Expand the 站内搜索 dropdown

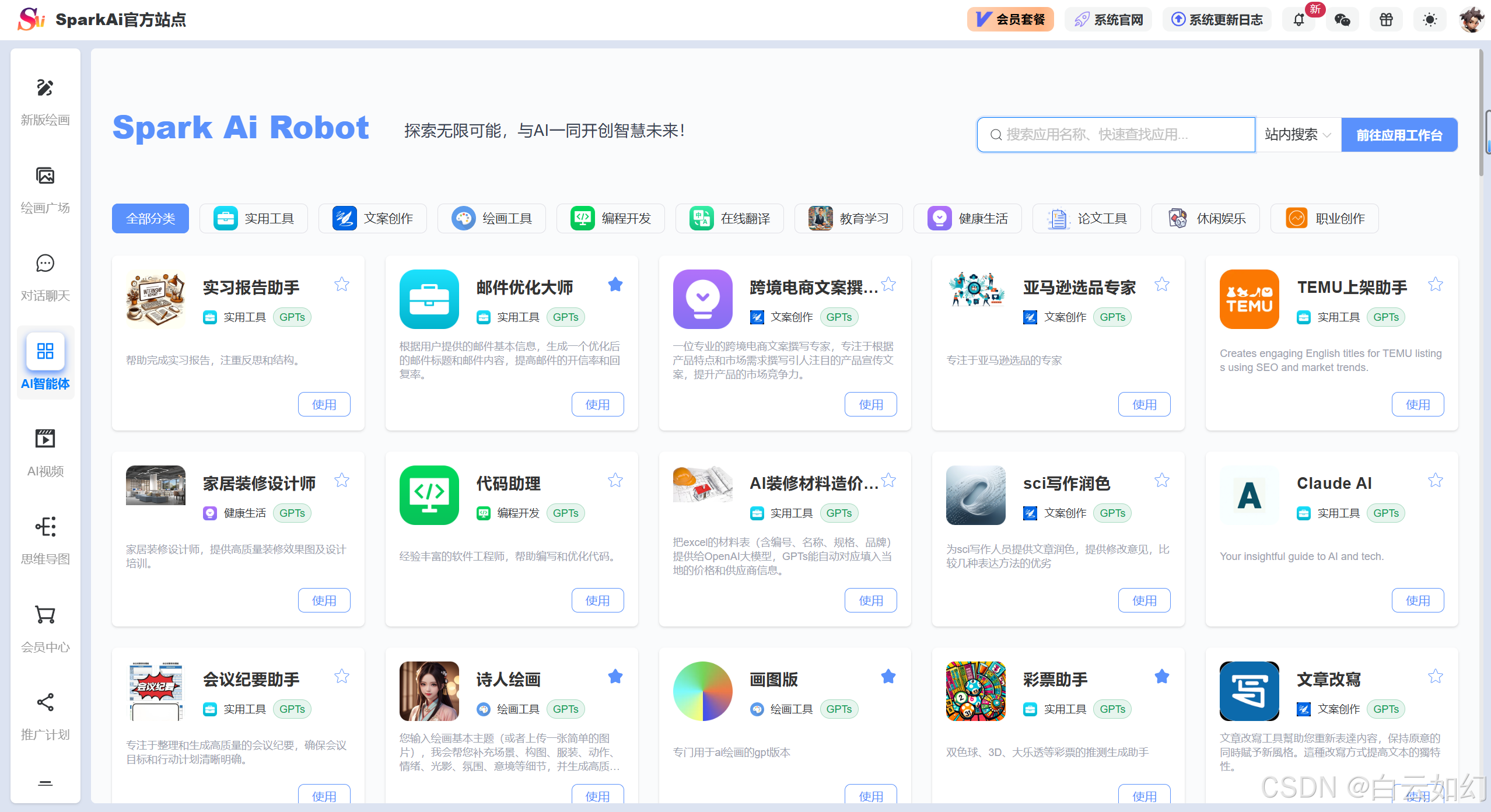1297,135
